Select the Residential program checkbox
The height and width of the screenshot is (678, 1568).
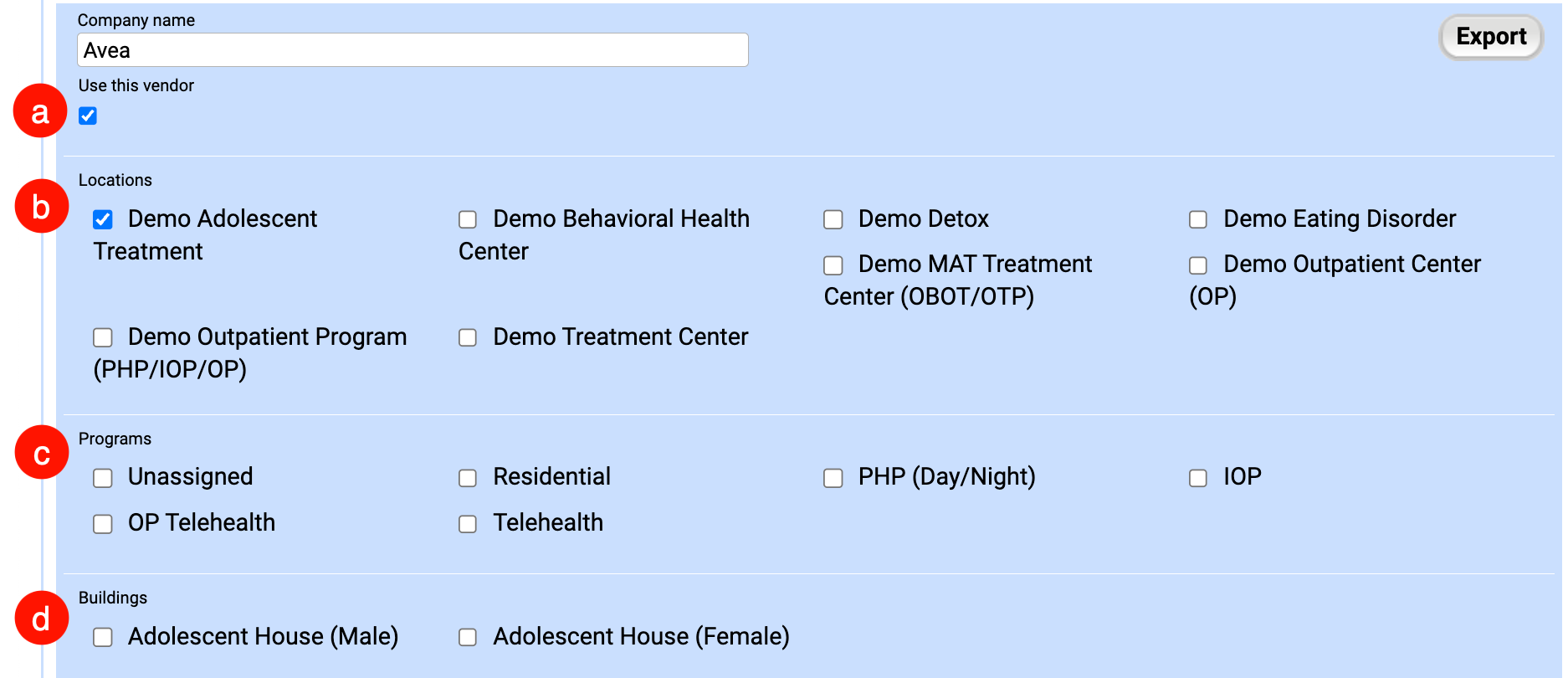(x=468, y=478)
